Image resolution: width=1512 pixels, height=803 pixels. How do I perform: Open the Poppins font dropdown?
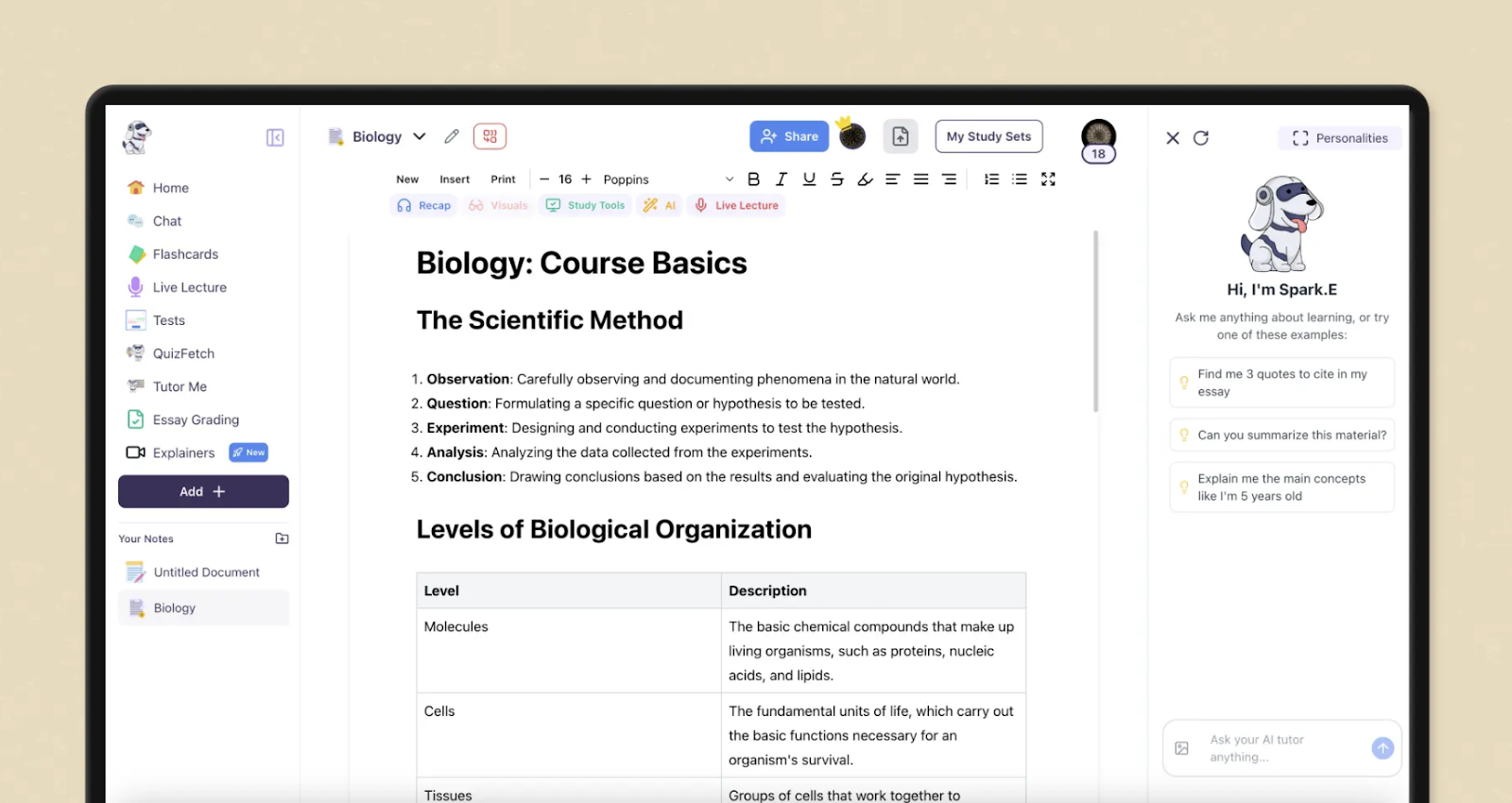(x=668, y=179)
